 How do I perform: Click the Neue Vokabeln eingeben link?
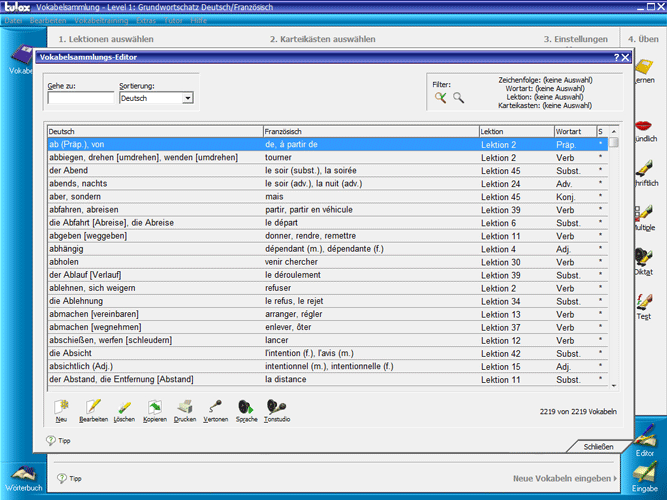coord(564,479)
